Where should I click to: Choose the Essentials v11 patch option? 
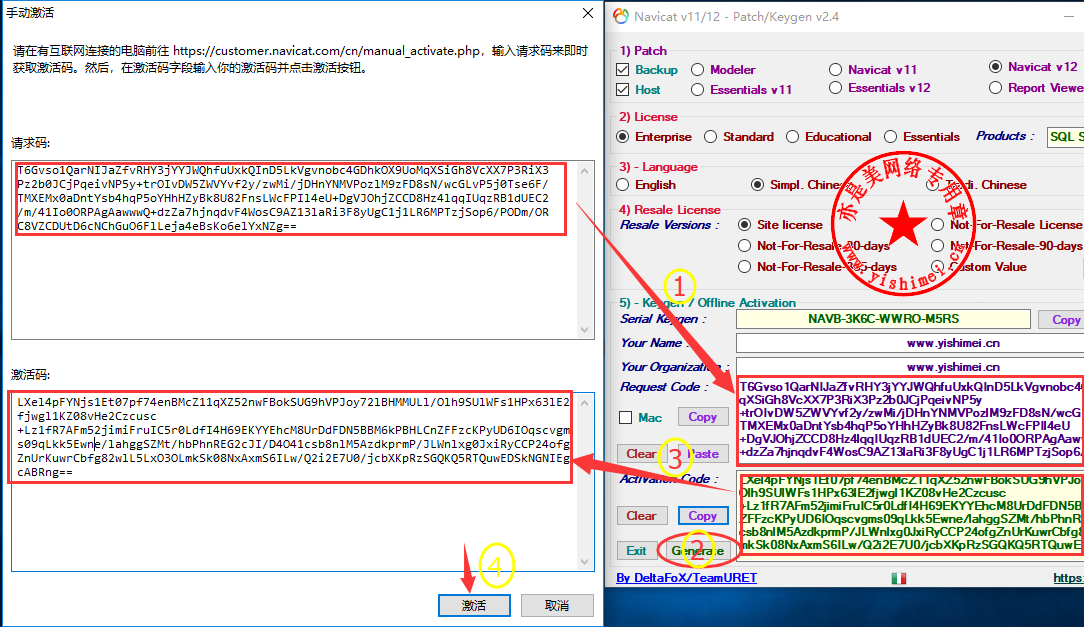(698, 90)
